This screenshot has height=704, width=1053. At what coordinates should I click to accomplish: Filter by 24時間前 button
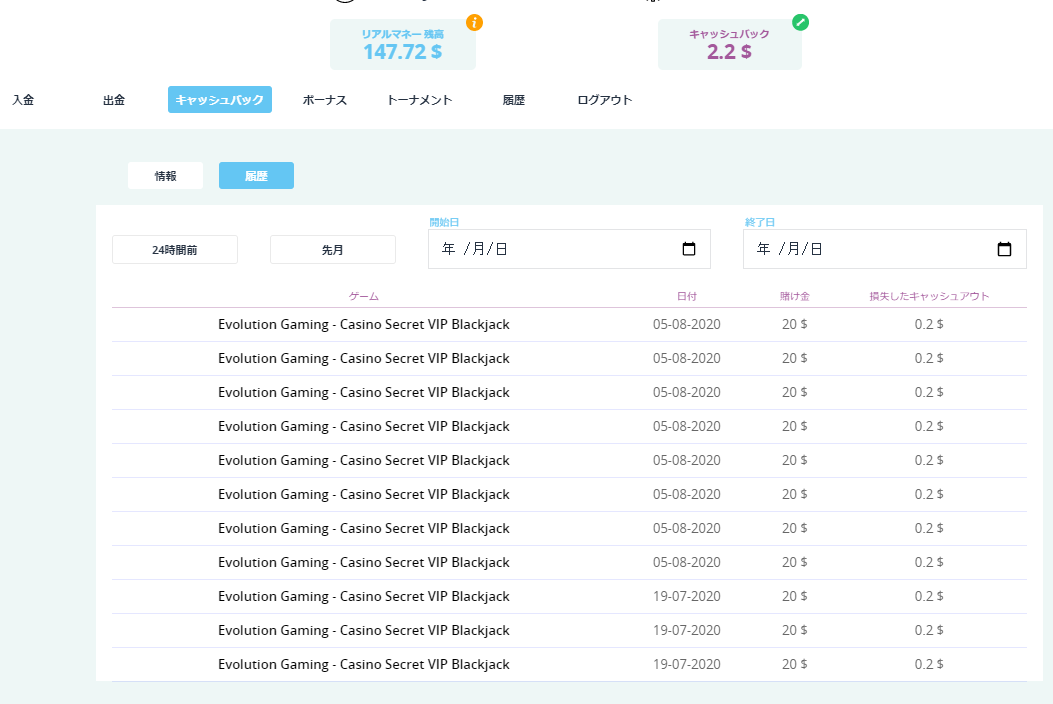pos(175,250)
